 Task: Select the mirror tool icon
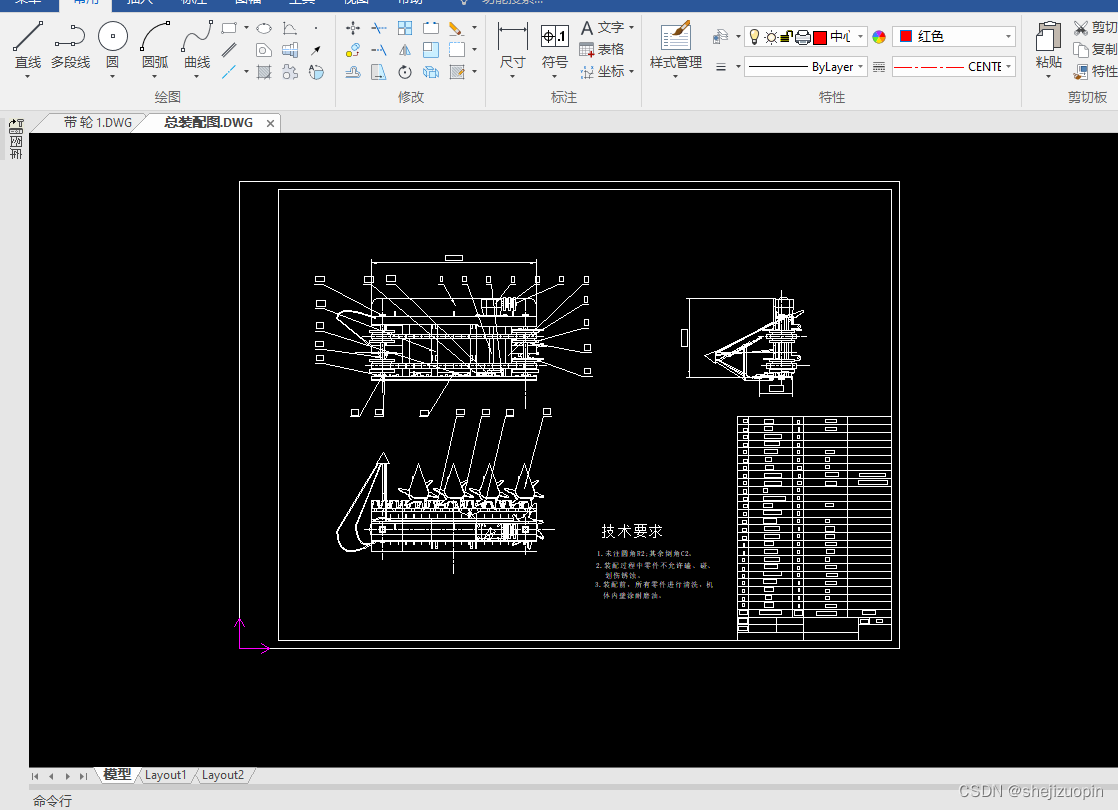[x=405, y=50]
